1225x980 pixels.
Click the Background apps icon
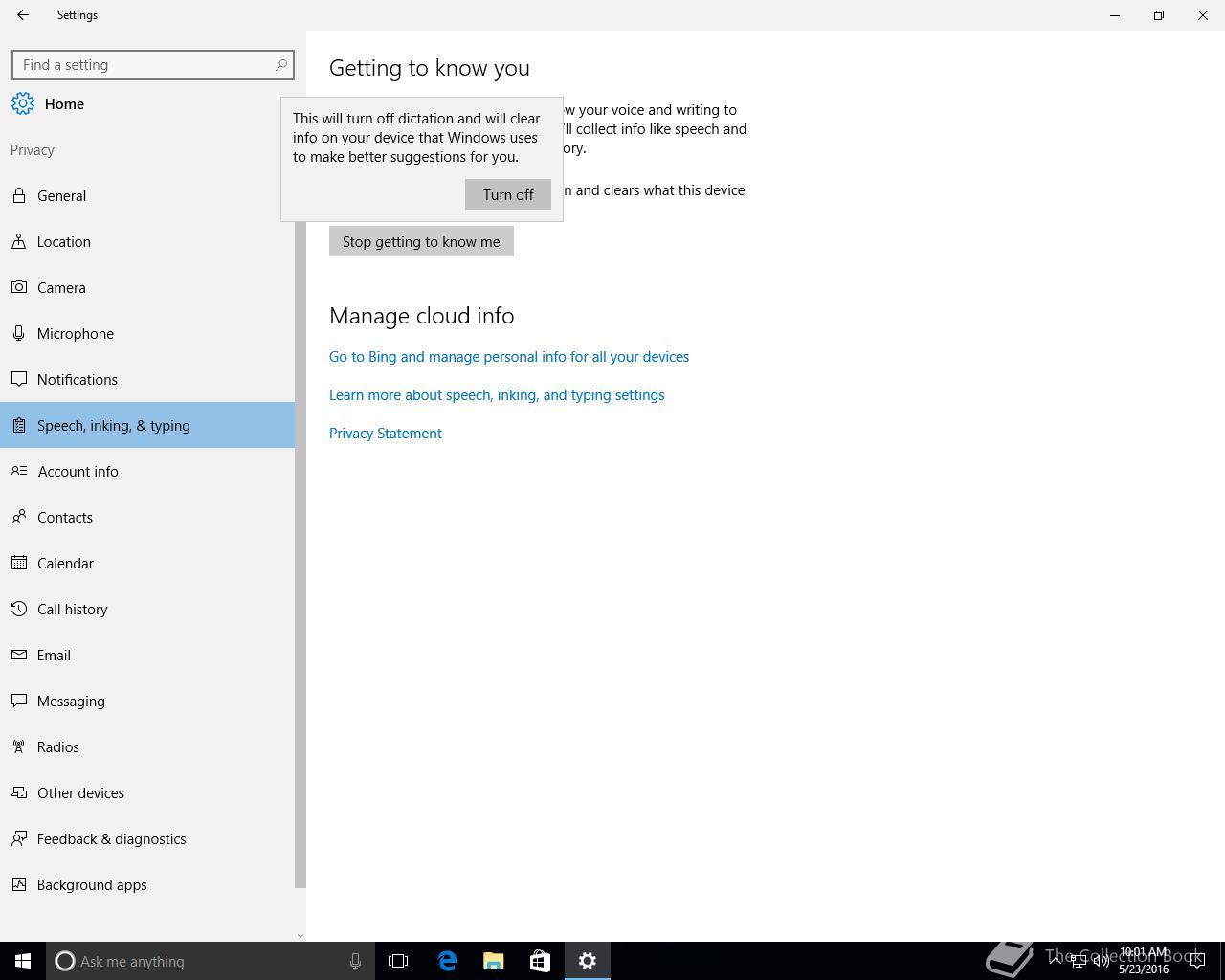click(x=19, y=884)
